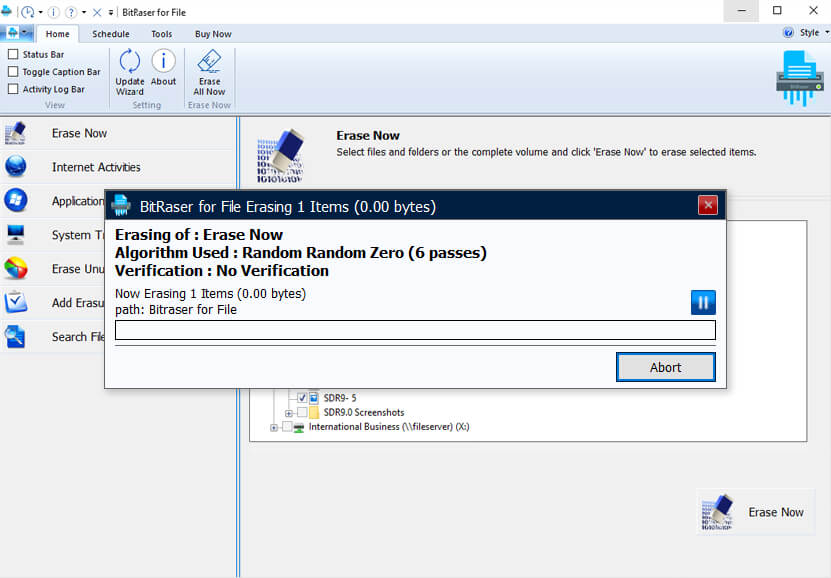Minimize the BitRaser window

(741, 11)
